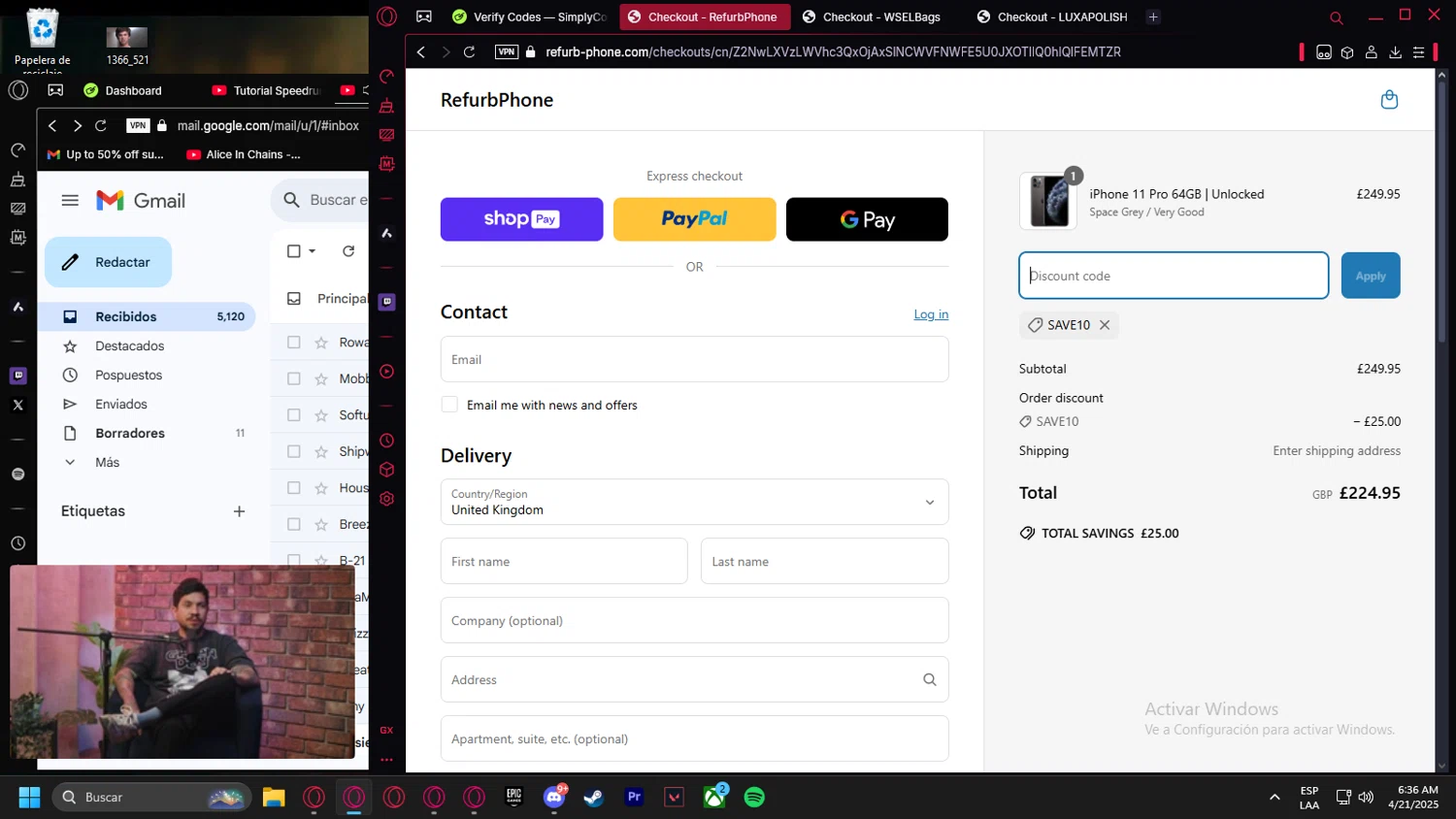Open Easy Setup menu icon in Opera toolbar
The image size is (1456, 819).
coord(1418,52)
